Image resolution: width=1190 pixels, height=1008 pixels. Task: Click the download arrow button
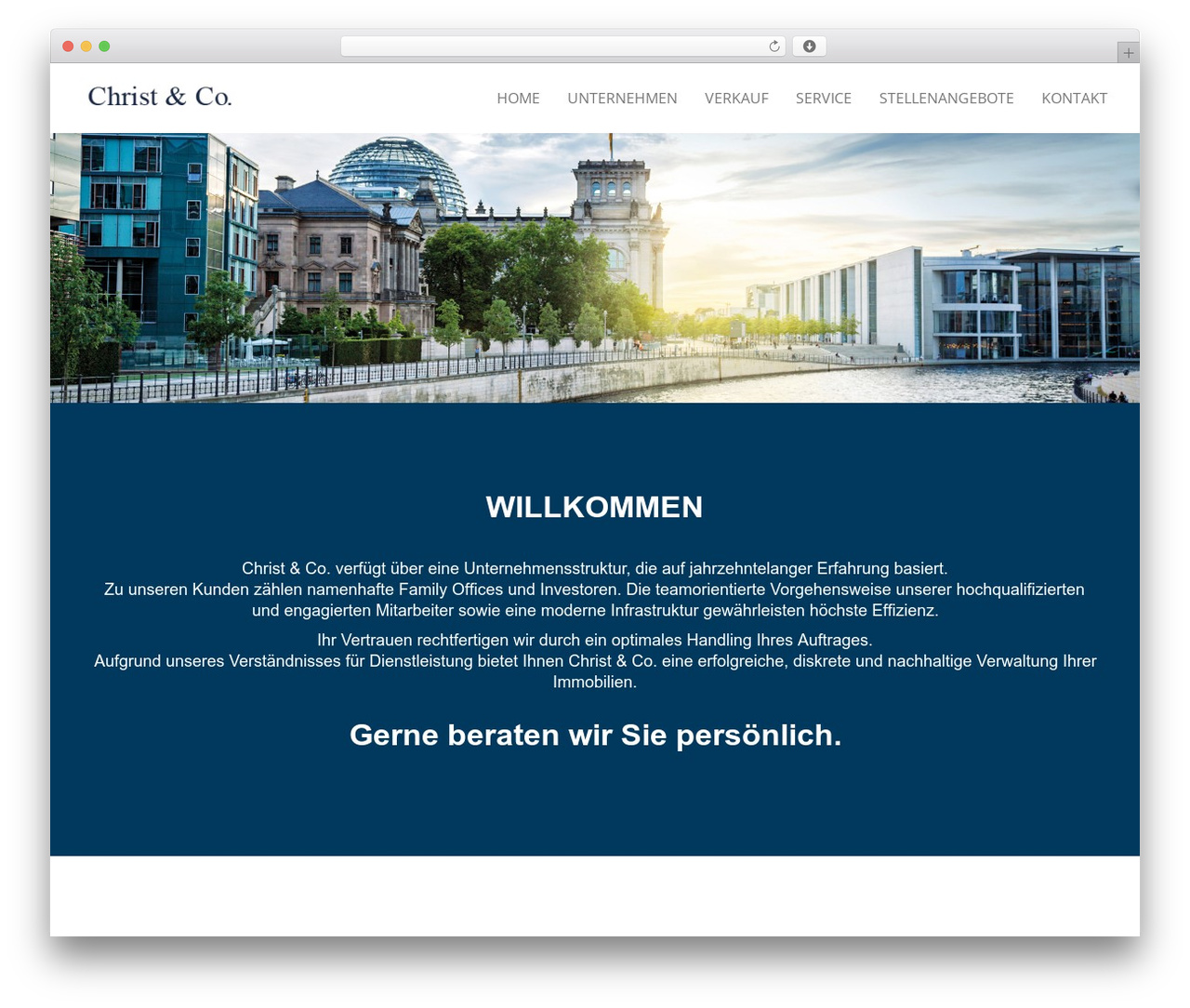pyautogui.click(x=809, y=46)
